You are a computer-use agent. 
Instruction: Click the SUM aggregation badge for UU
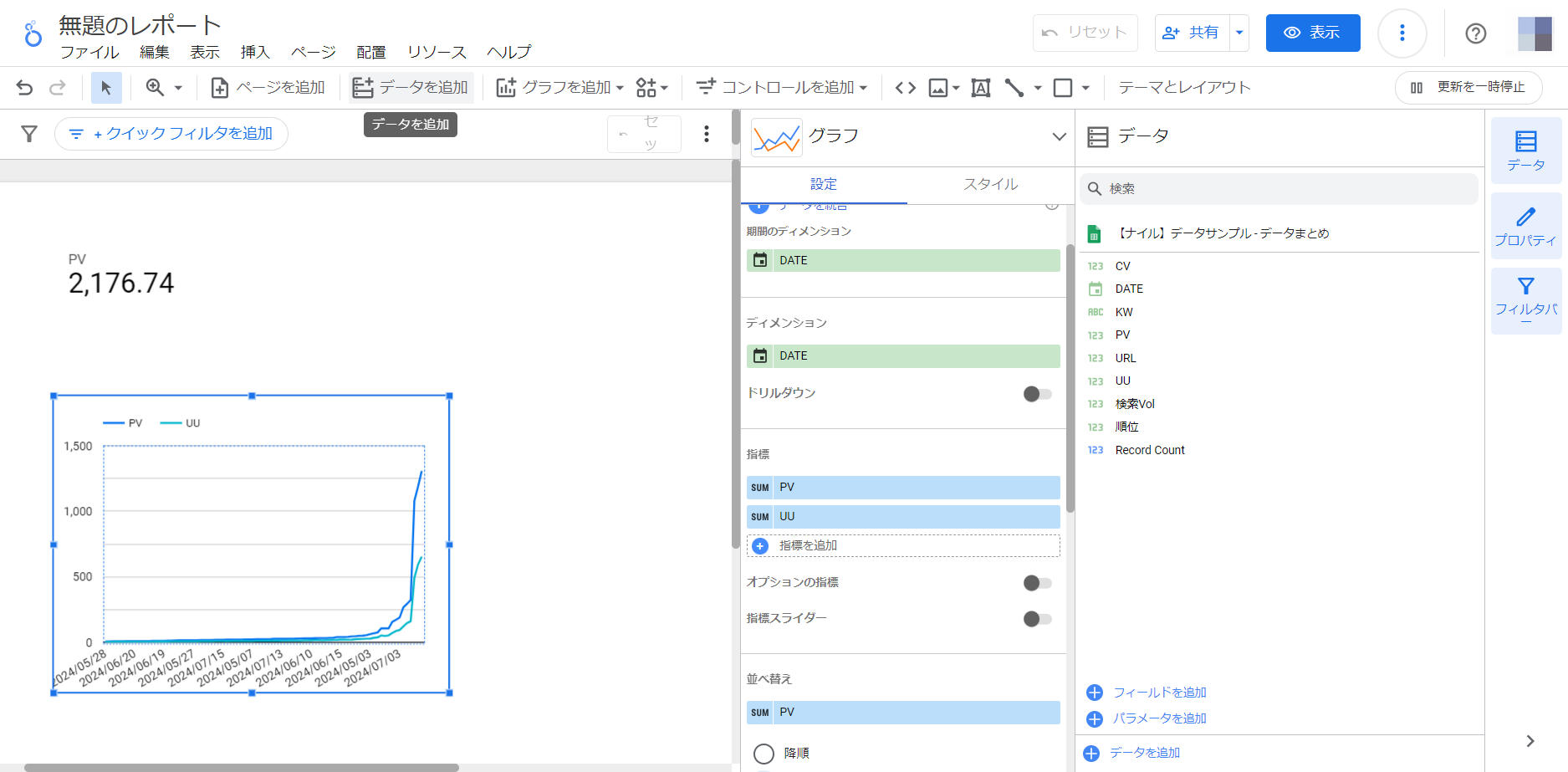pyautogui.click(x=759, y=517)
